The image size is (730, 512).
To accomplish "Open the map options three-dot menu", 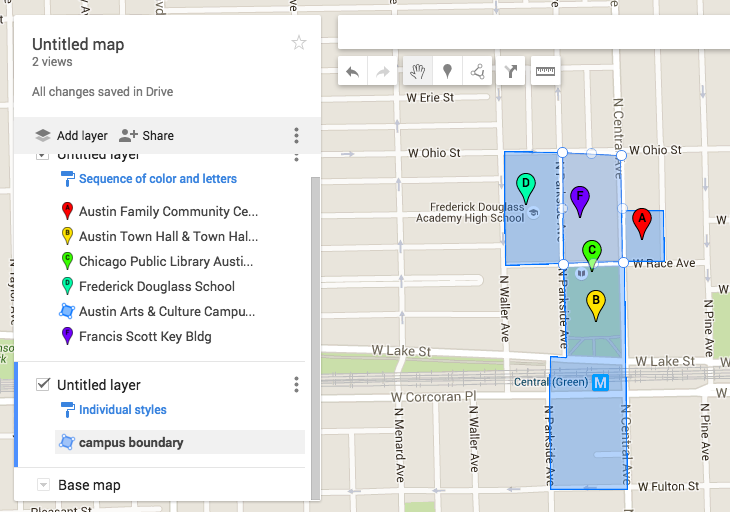I will [x=296, y=135].
